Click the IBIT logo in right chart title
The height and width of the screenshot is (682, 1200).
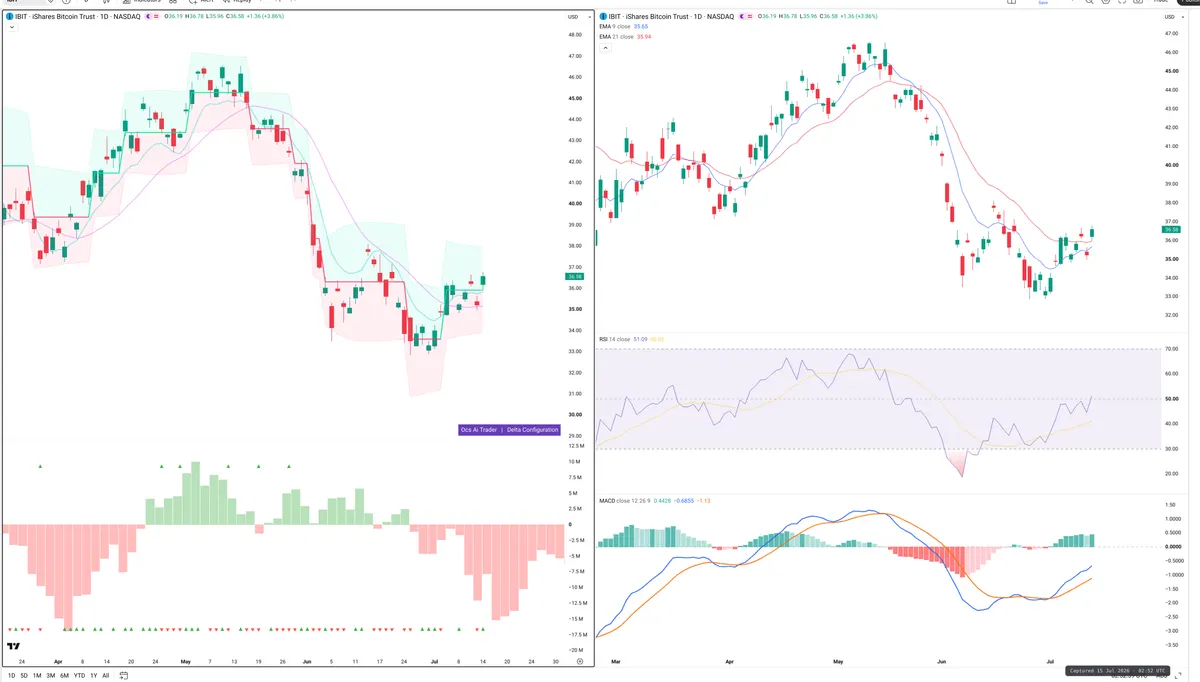(x=602, y=17)
